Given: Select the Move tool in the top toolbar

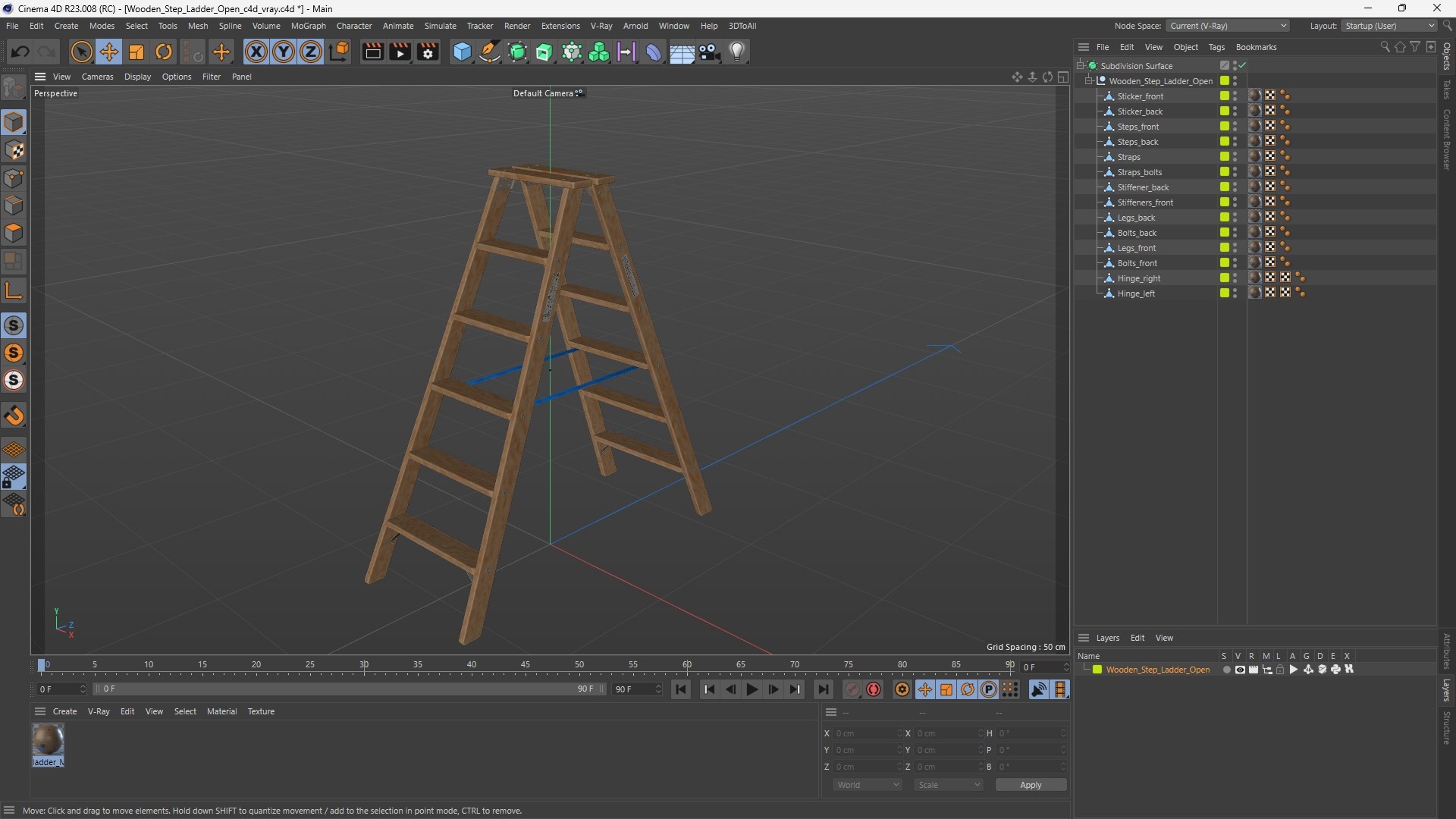Looking at the screenshot, I should [109, 52].
